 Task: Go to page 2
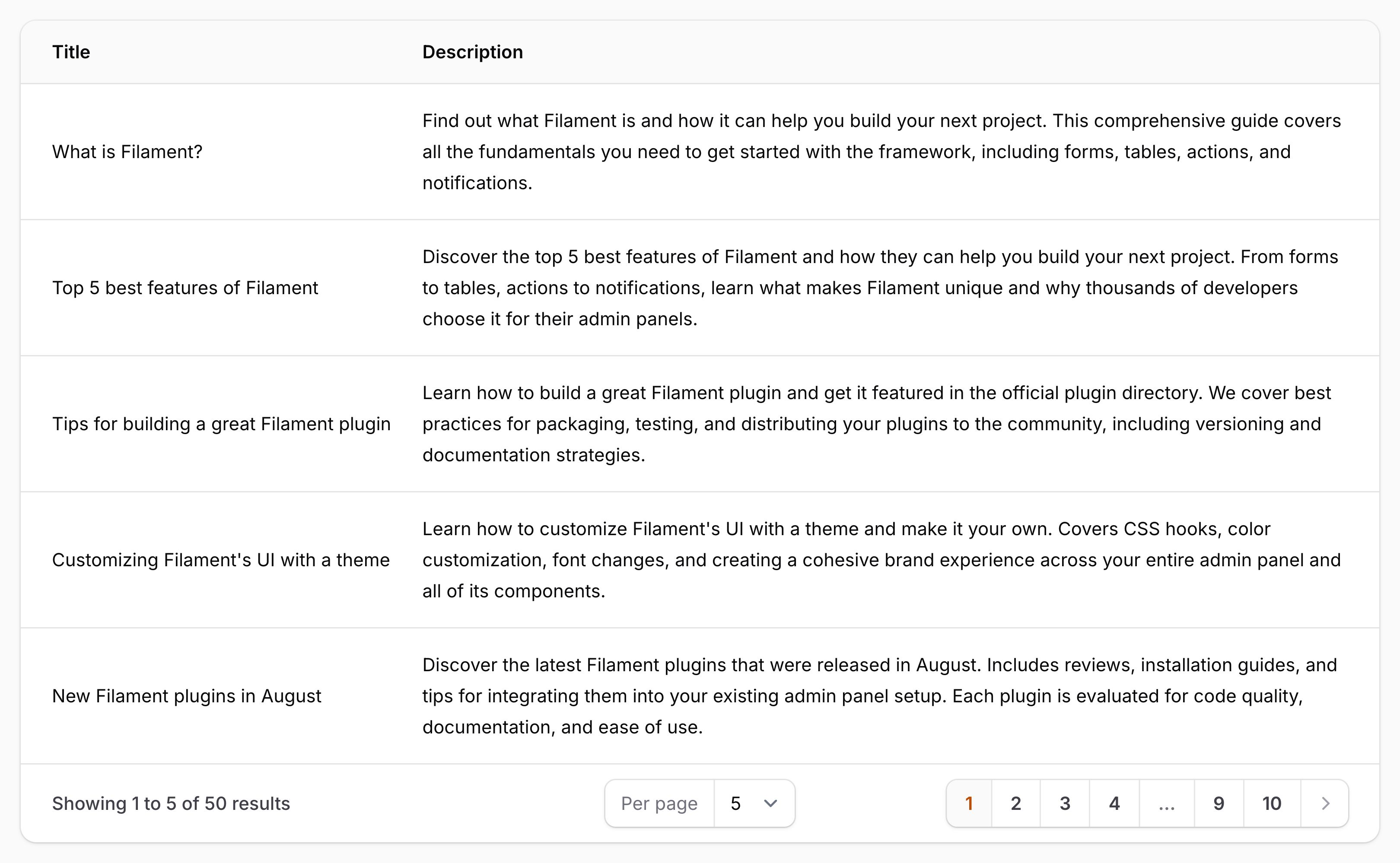point(1016,804)
